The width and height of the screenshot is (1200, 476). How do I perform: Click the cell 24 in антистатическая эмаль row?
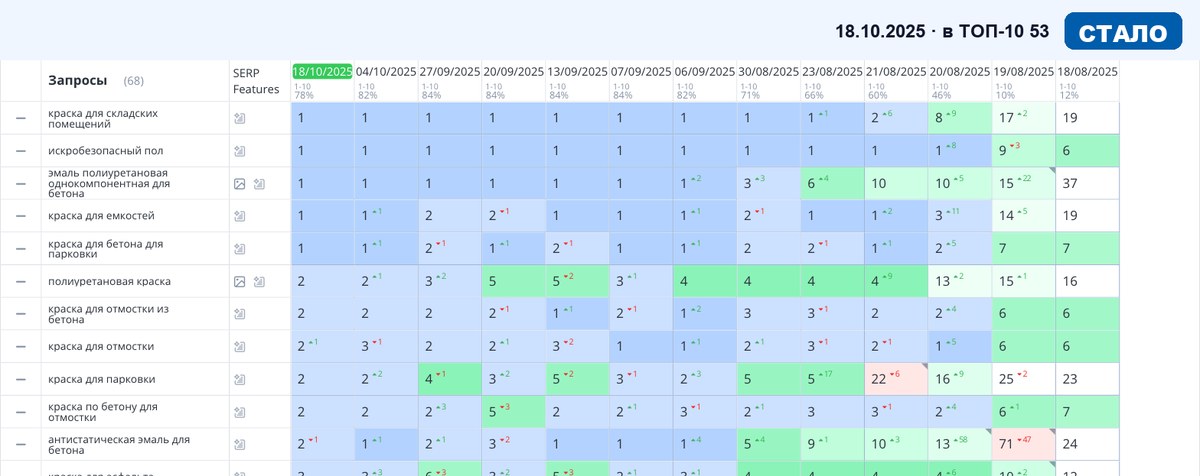click(1087, 445)
